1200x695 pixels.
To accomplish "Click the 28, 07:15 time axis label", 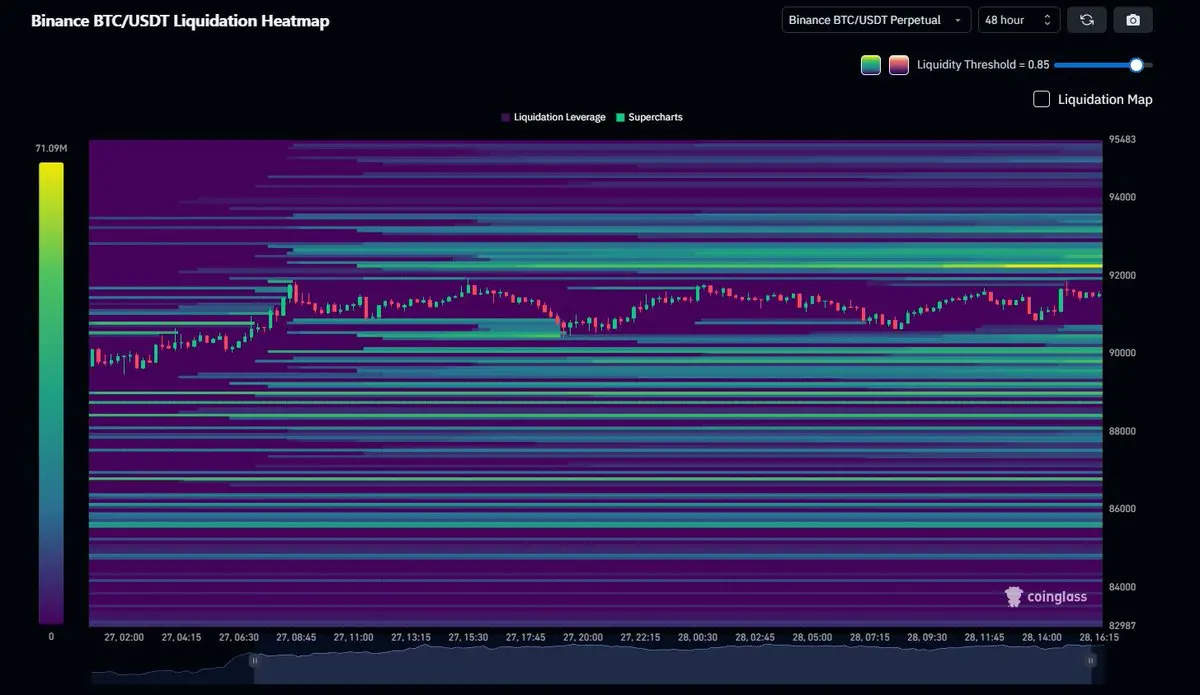I will pos(870,637).
